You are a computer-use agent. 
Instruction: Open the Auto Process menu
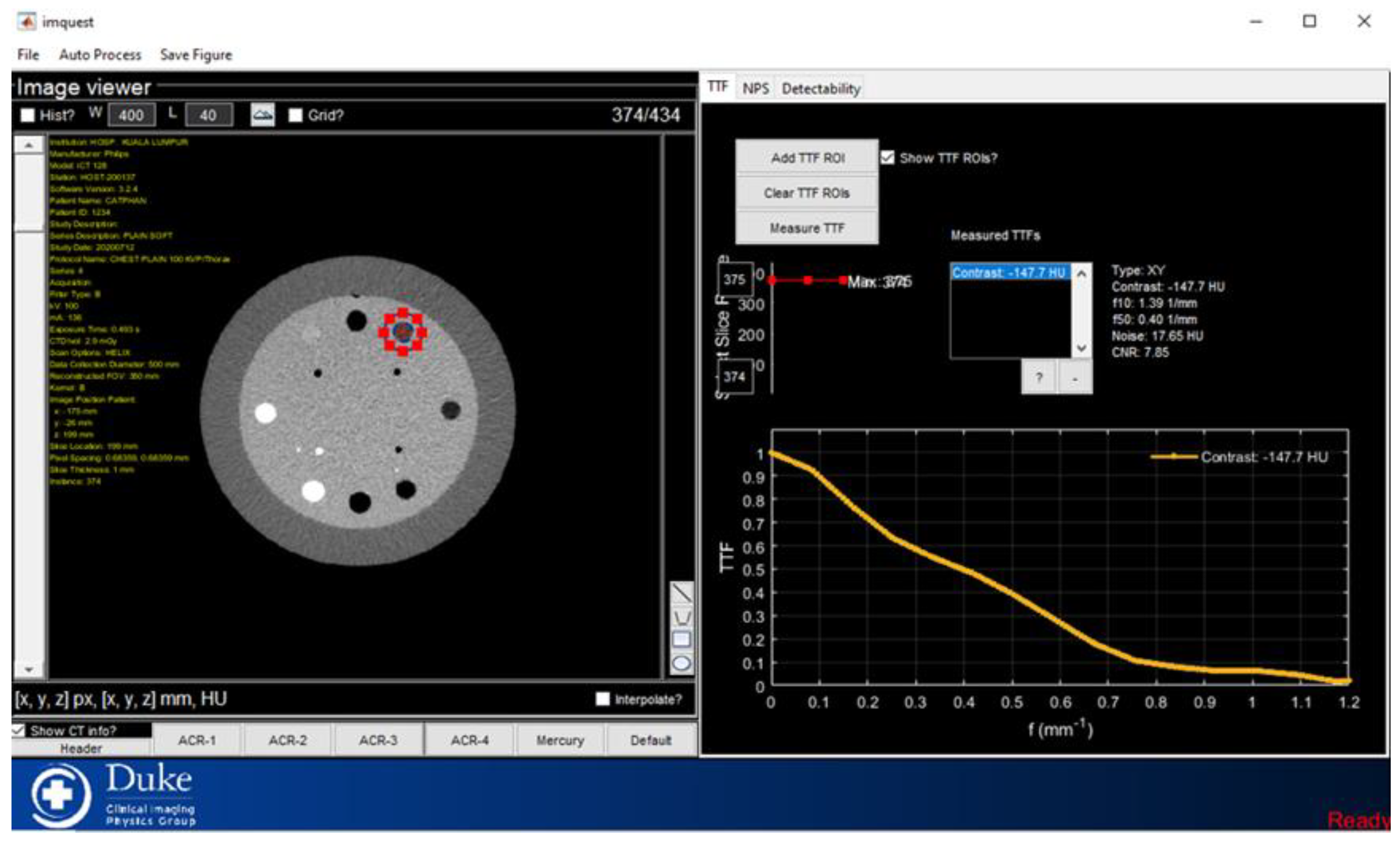(100, 55)
